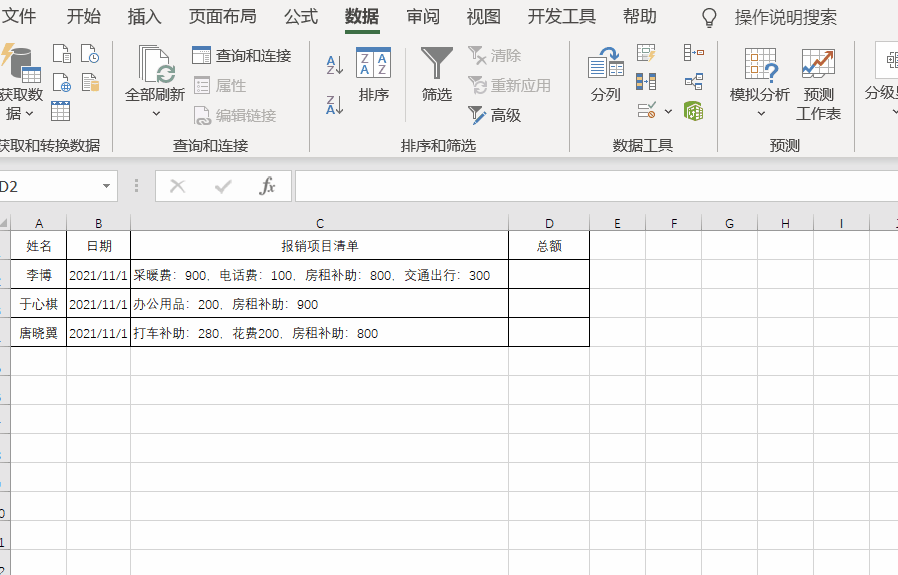Click the From Table/Range grid icon
Screen dimensions: 898x575
[60, 111]
